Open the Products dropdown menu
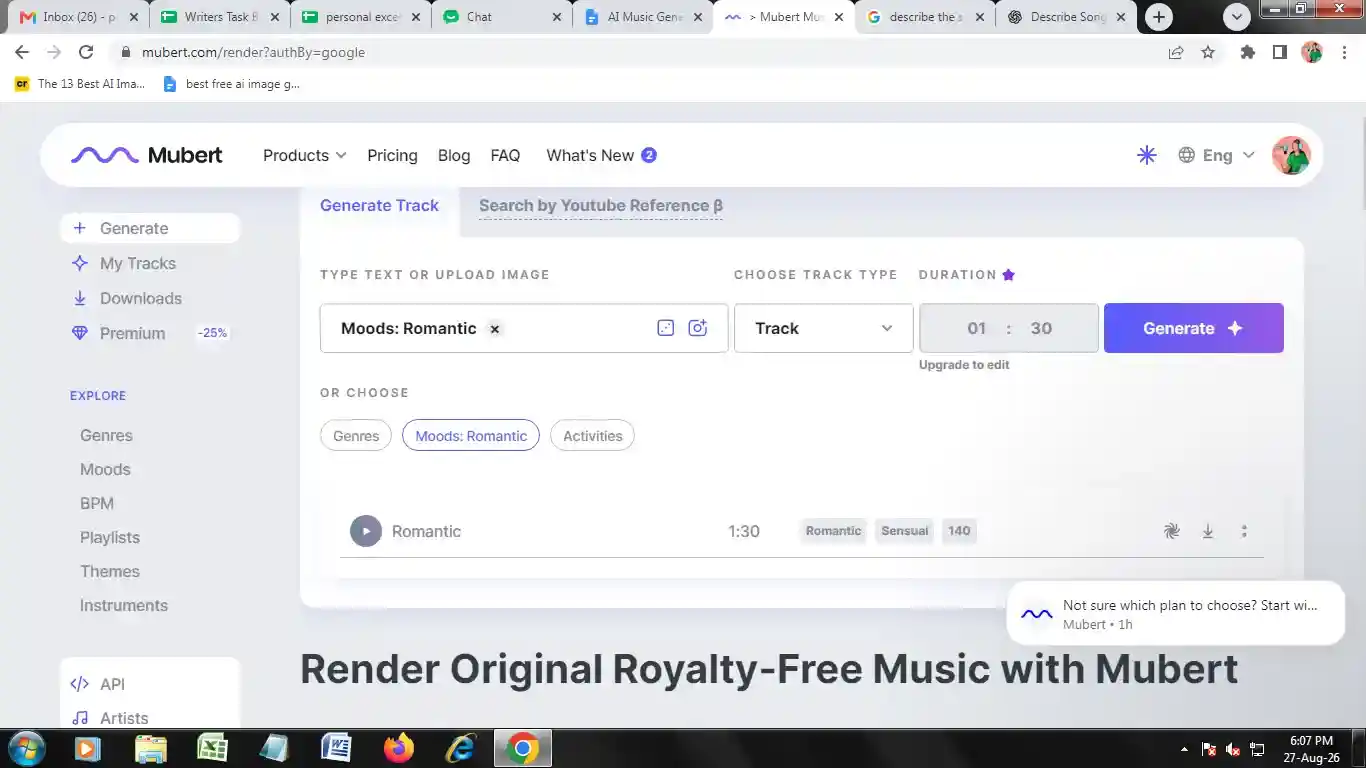This screenshot has width=1366, height=768. (x=305, y=155)
